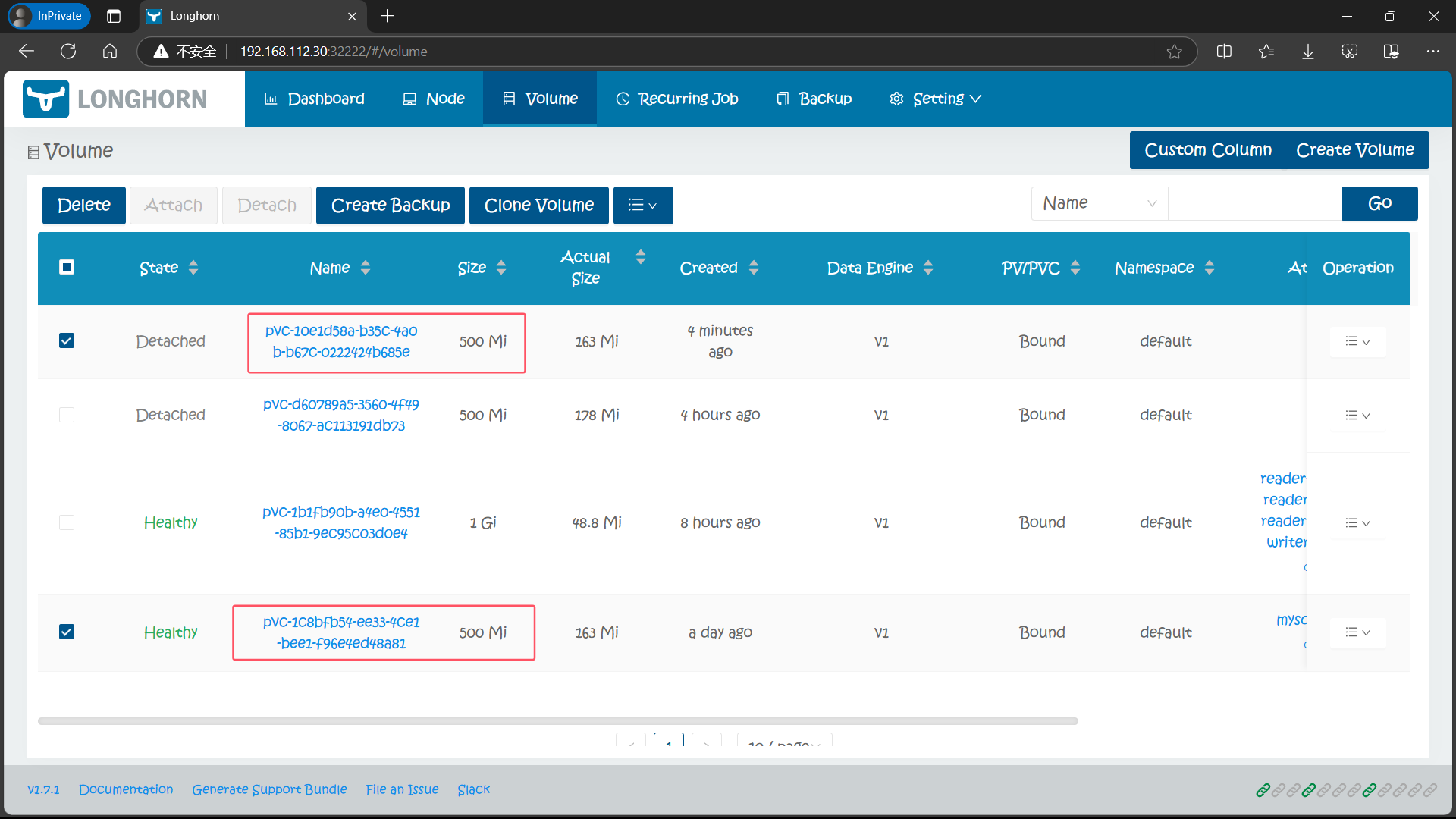Click the volume search input field
The image size is (1456, 819).
tap(1255, 203)
